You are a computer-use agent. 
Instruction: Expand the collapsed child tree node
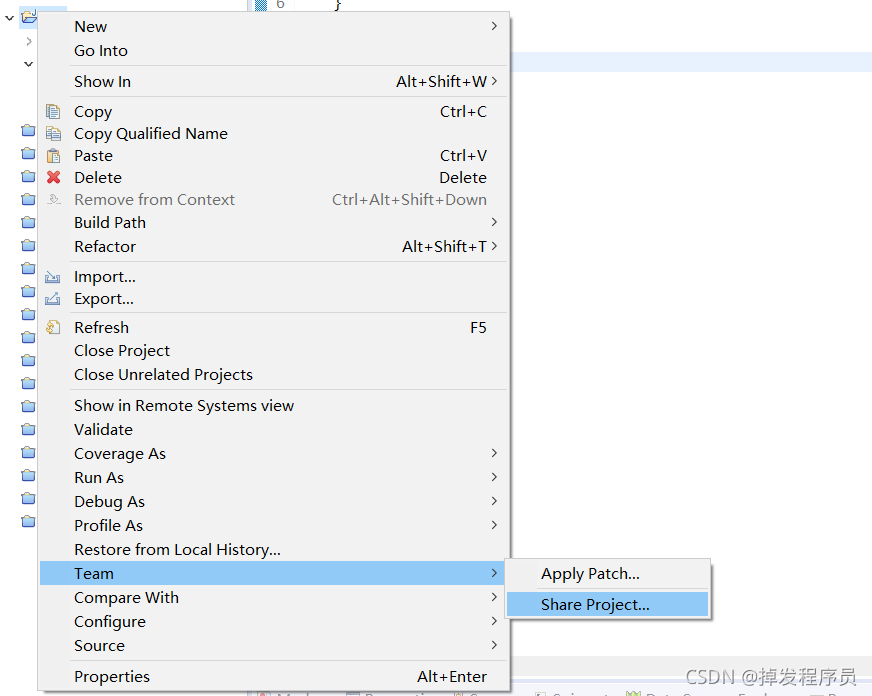tap(29, 41)
